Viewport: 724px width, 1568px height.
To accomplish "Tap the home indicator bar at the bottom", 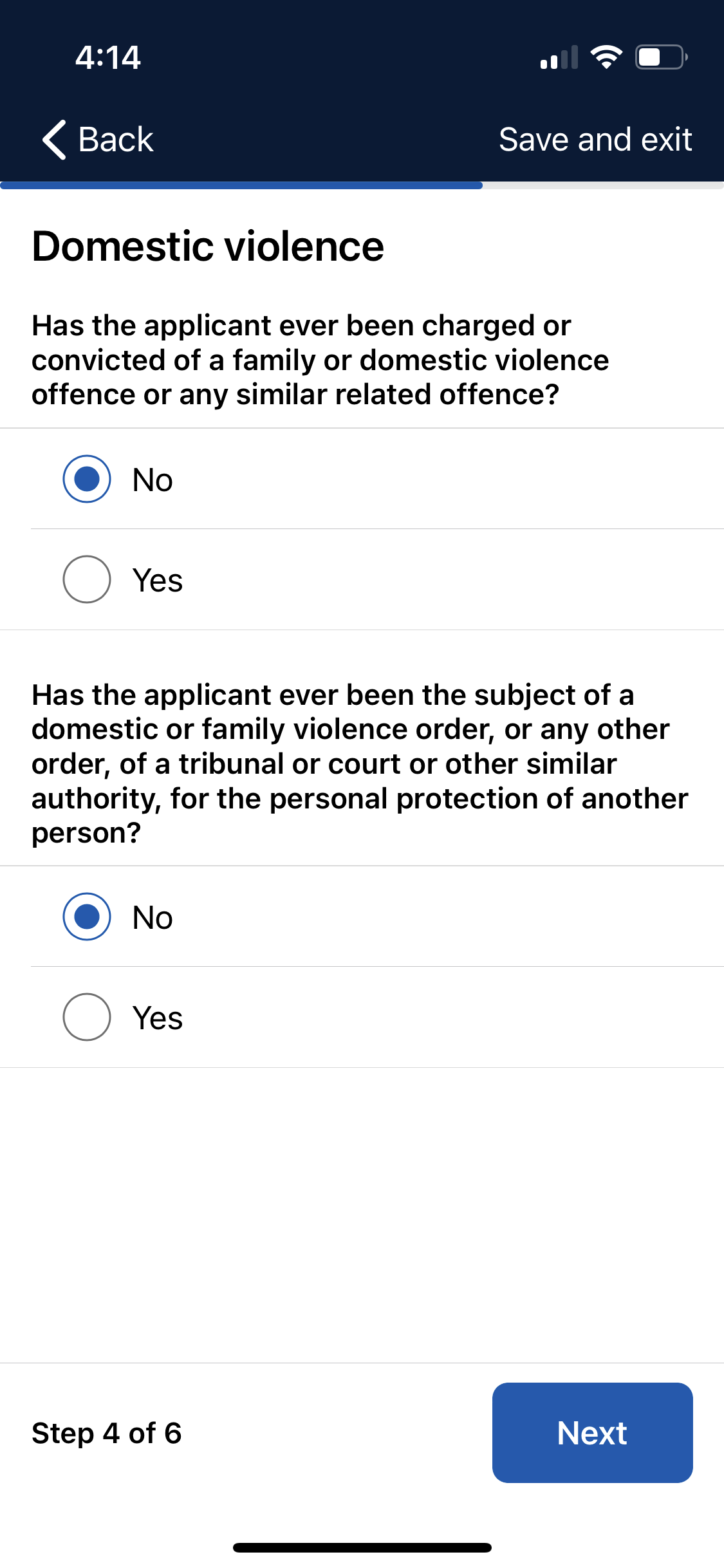I will (362, 1547).
